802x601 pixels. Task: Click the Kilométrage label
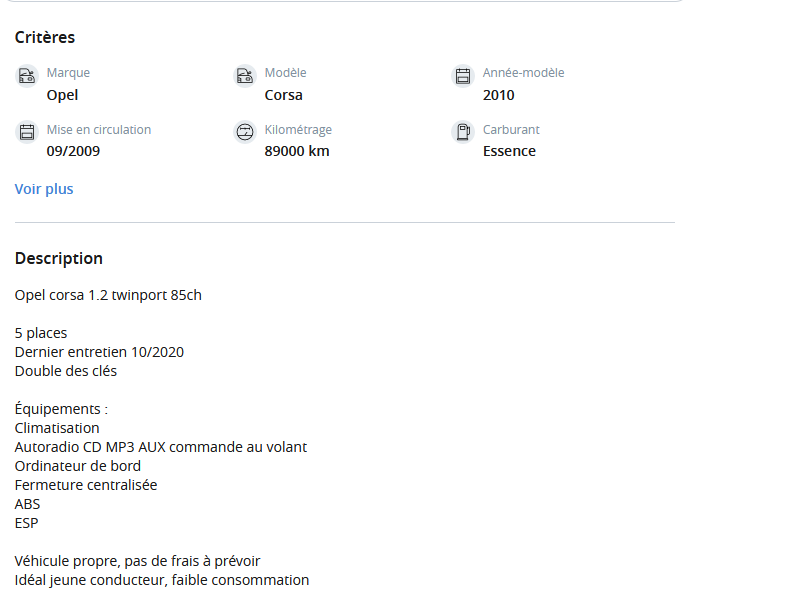(x=298, y=130)
